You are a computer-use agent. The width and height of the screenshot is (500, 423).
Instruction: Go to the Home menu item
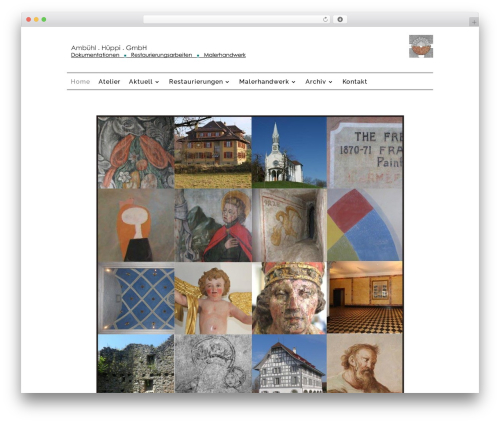pyautogui.click(x=80, y=81)
